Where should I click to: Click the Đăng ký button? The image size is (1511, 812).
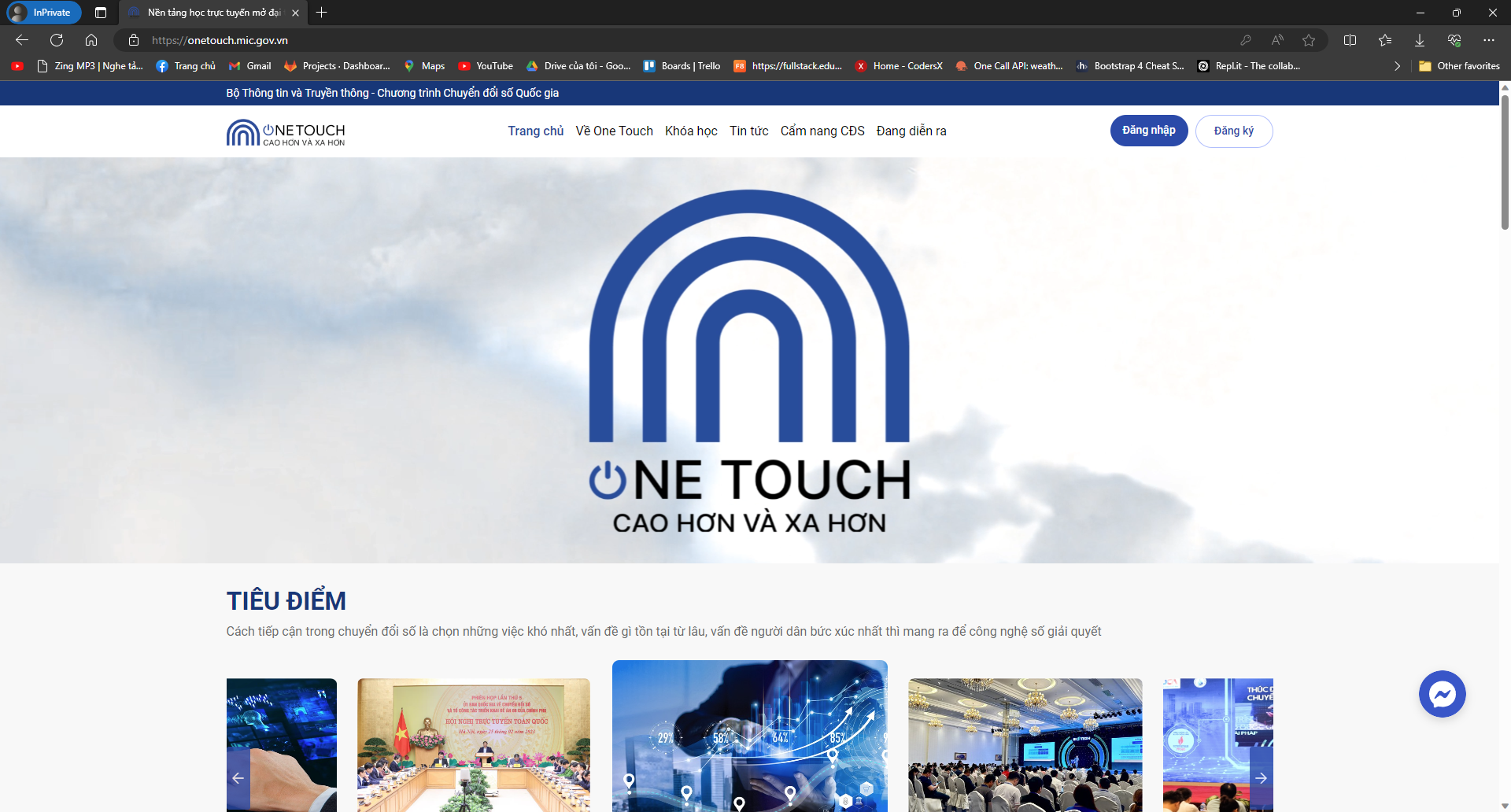1233,131
